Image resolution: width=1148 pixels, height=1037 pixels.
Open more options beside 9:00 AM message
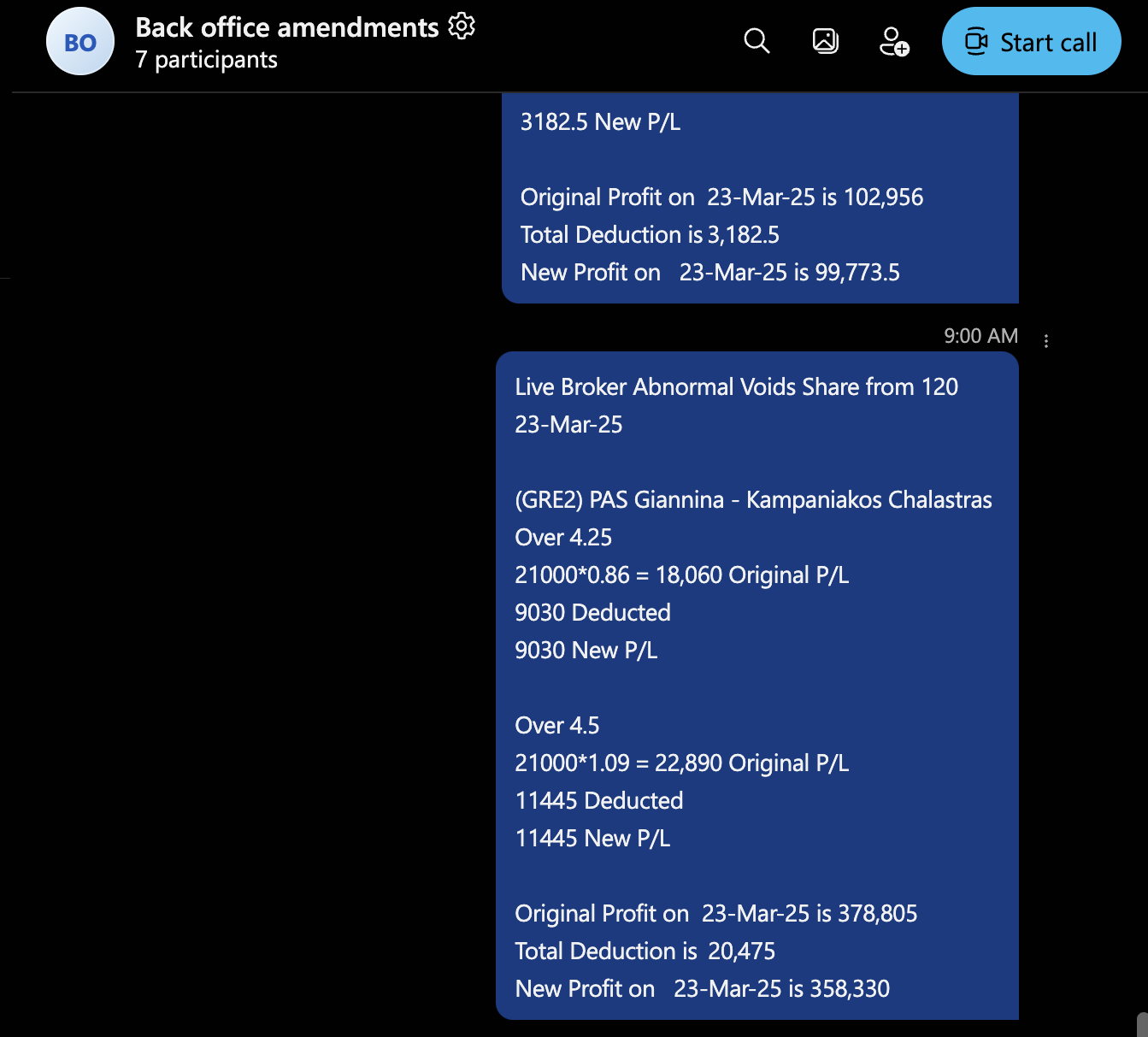[1046, 340]
